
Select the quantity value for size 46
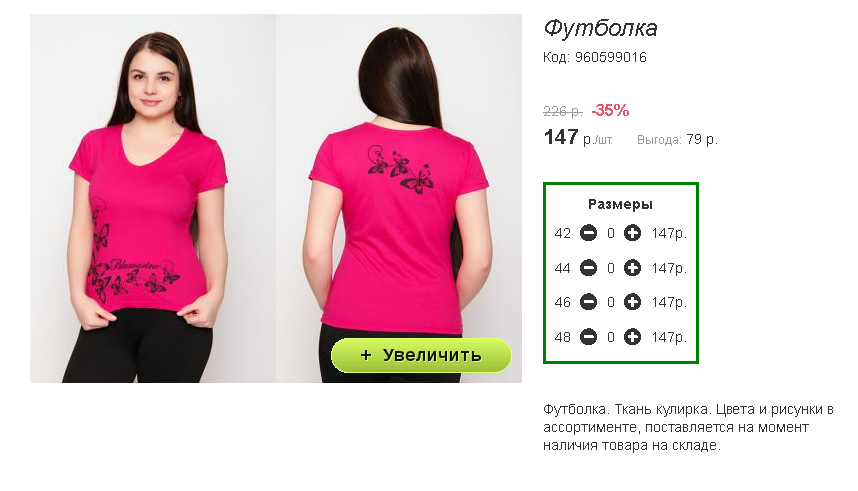pos(611,303)
